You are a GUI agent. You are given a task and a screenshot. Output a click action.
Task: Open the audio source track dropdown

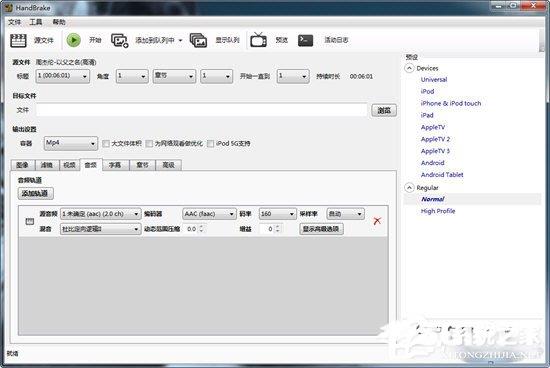click(101, 214)
